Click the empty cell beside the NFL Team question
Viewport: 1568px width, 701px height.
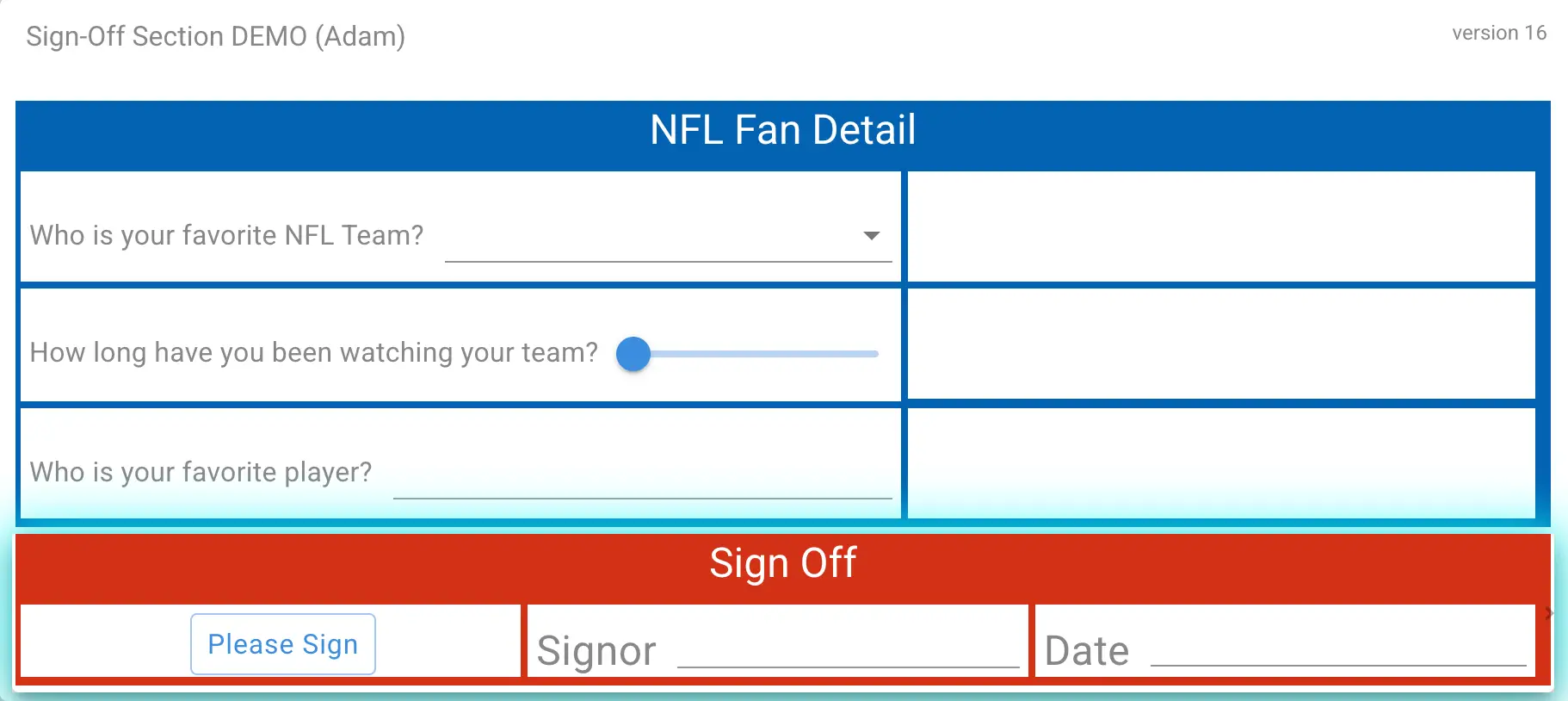[1220, 226]
